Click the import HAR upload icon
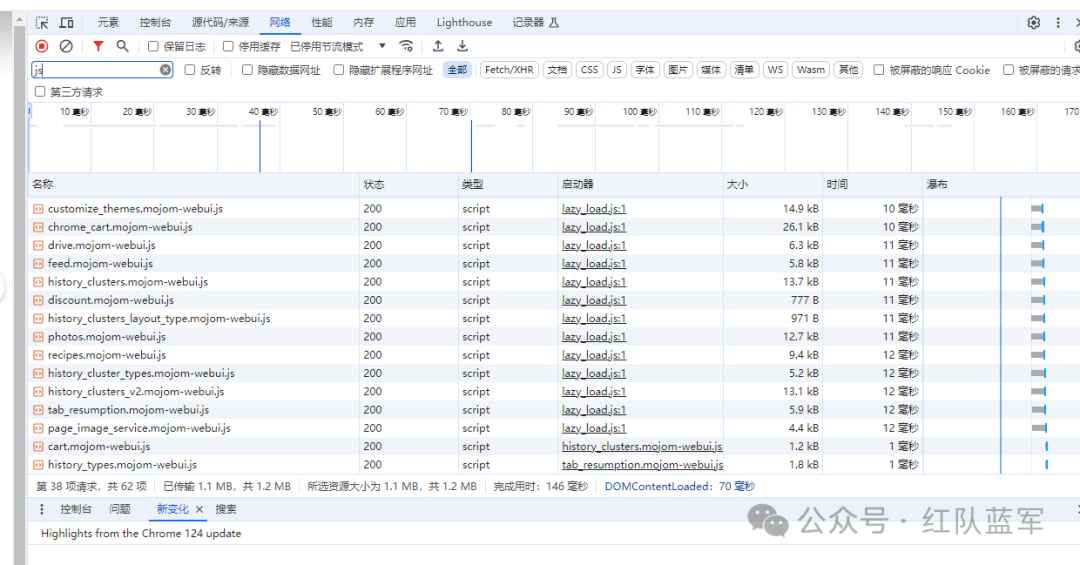 click(438, 46)
